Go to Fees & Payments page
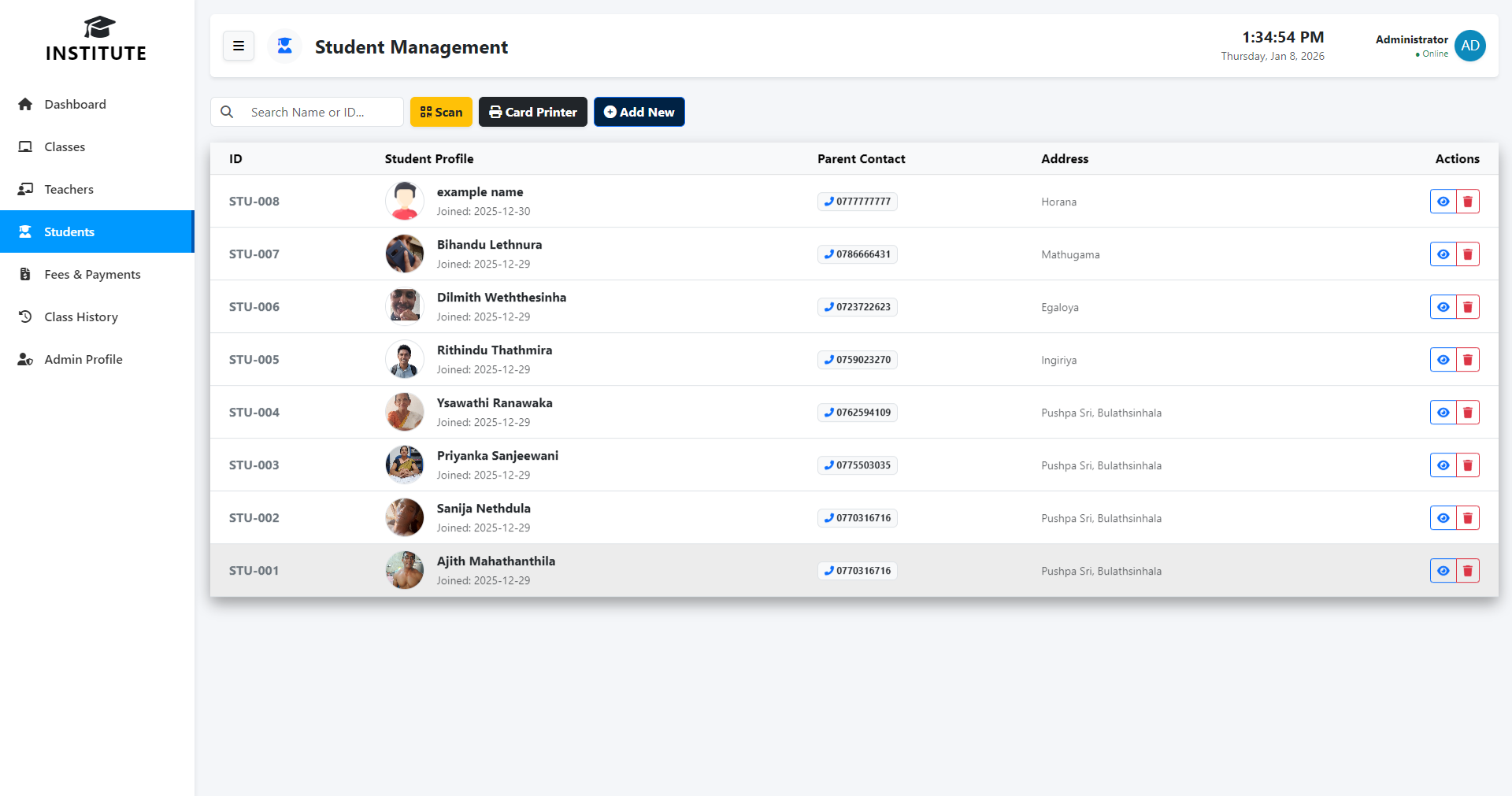 (x=92, y=274)
